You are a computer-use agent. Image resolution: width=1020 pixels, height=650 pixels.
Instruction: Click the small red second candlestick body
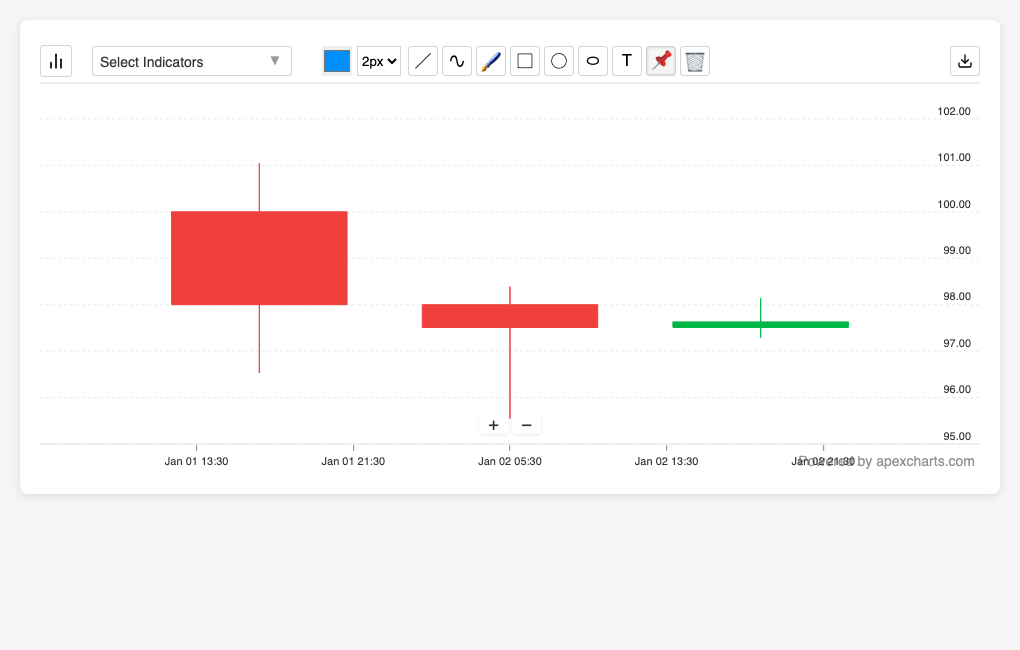(510, 316)
